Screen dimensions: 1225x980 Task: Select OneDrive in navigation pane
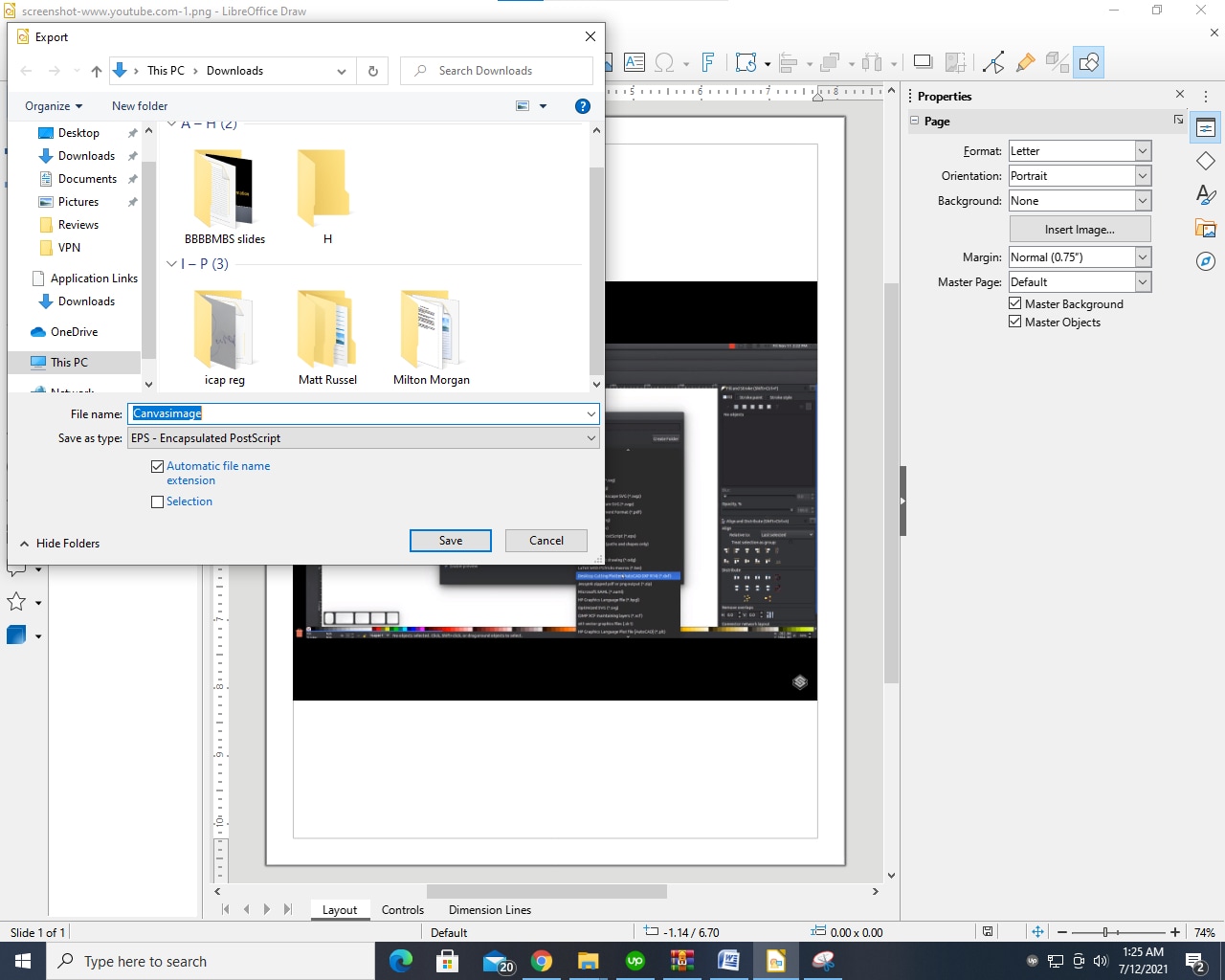(x=74, y=332)
